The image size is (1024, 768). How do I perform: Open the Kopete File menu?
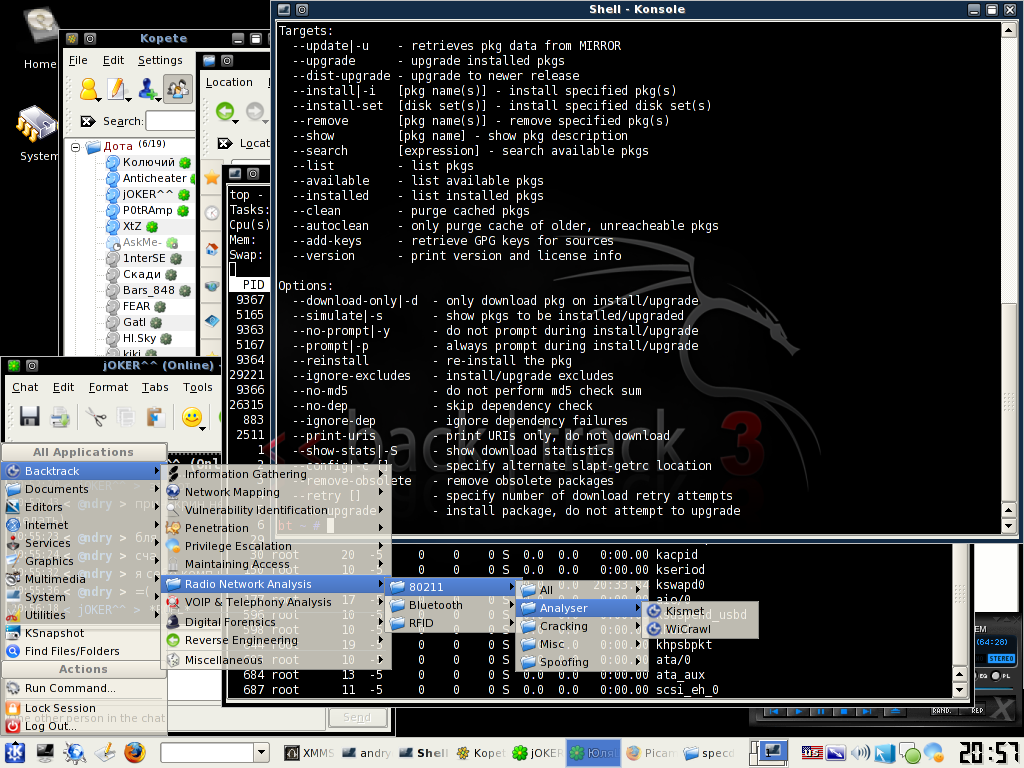click(78, 60)
